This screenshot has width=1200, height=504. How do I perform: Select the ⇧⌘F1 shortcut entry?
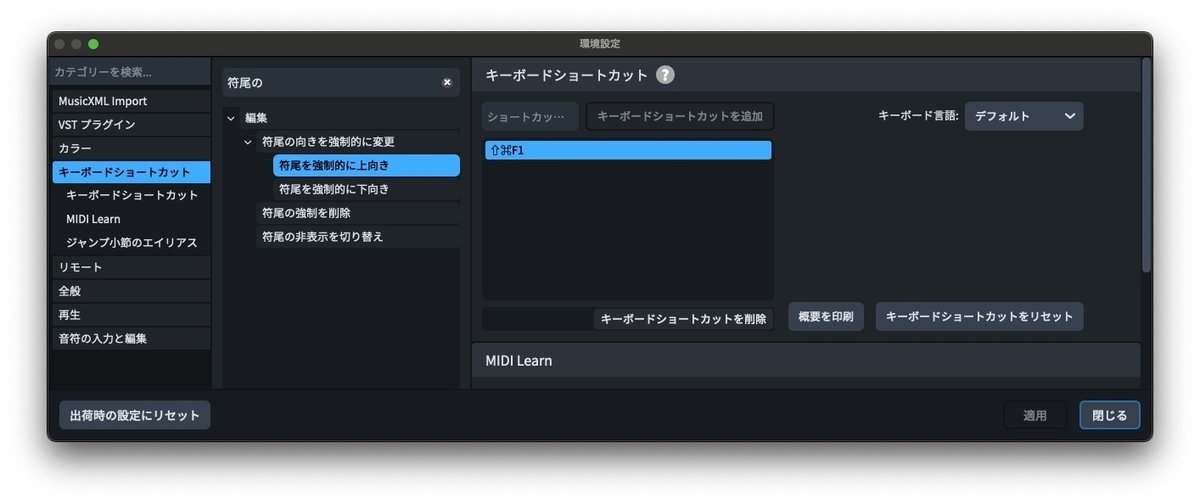[628, 150]
